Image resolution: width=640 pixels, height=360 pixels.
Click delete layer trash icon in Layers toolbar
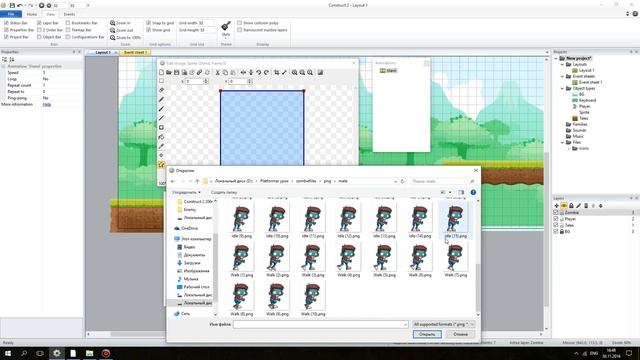click(x=586, y=206)
